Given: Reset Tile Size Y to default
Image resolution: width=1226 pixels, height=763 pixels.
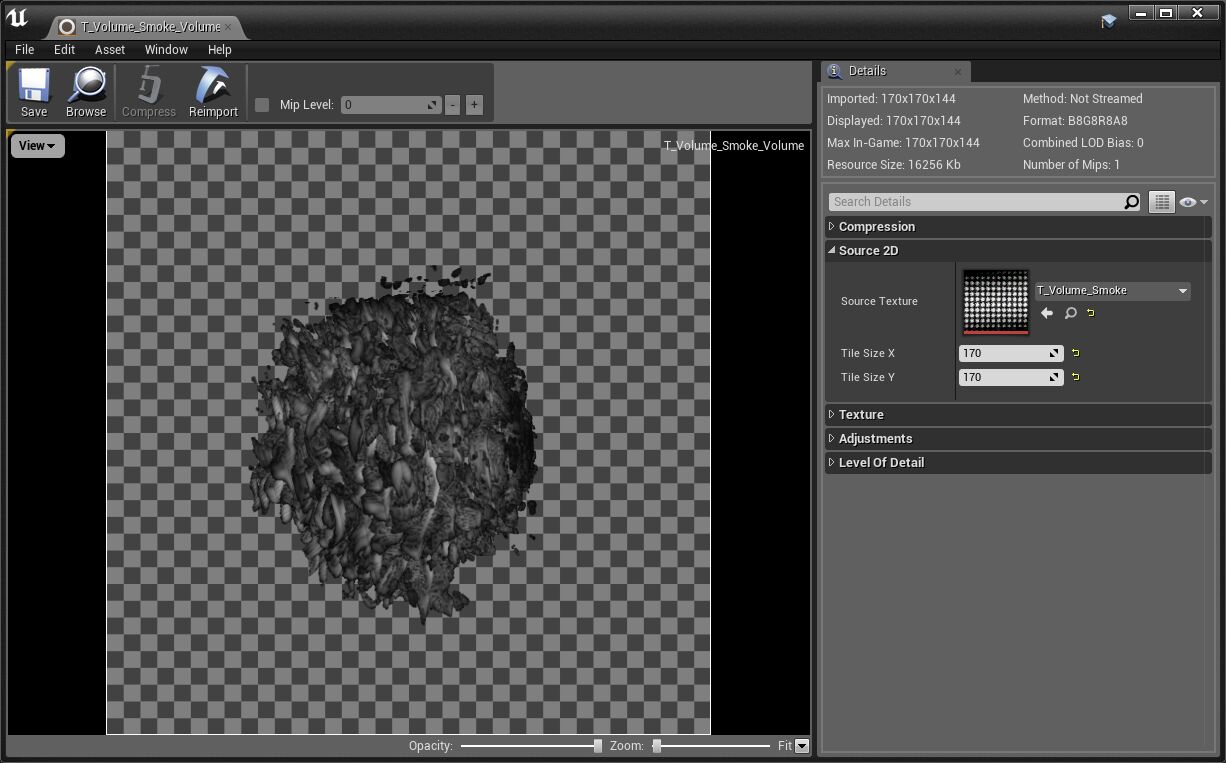Looking at the screenshot, I should tap(1076, 377).
